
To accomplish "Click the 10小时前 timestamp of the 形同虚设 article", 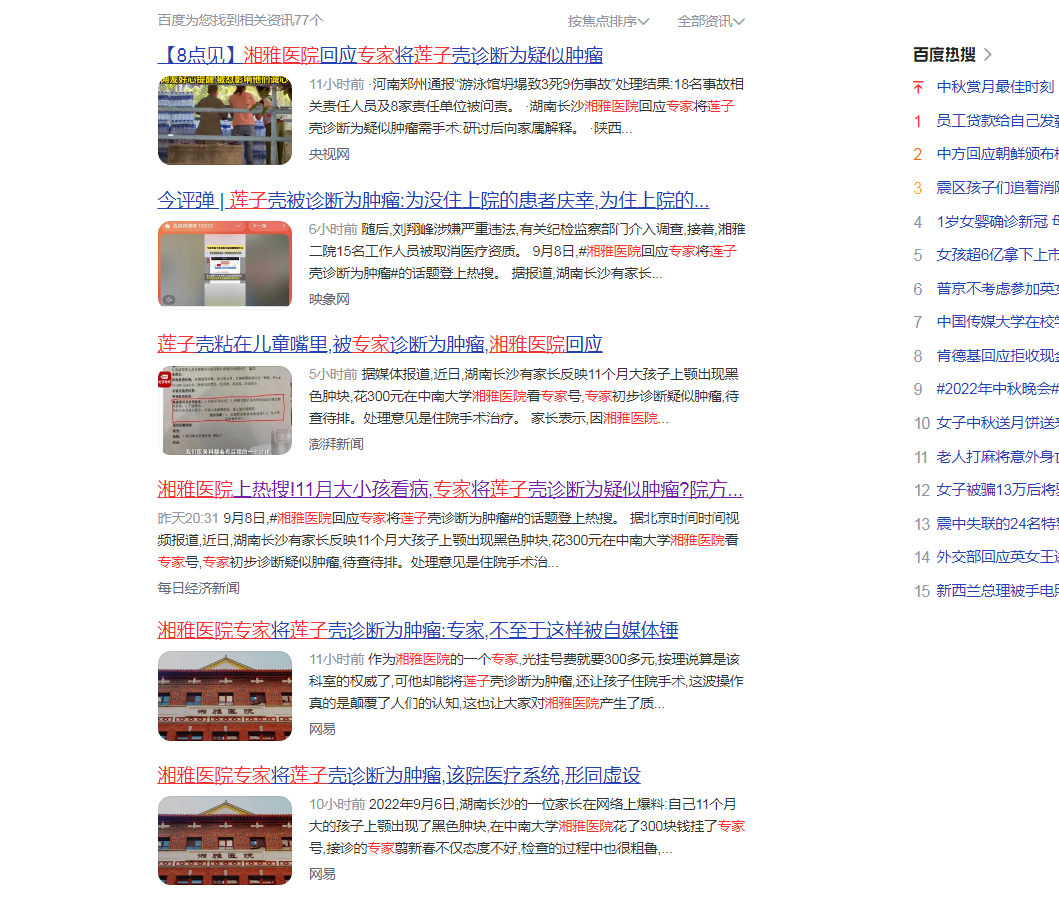I will pos(336,804).
